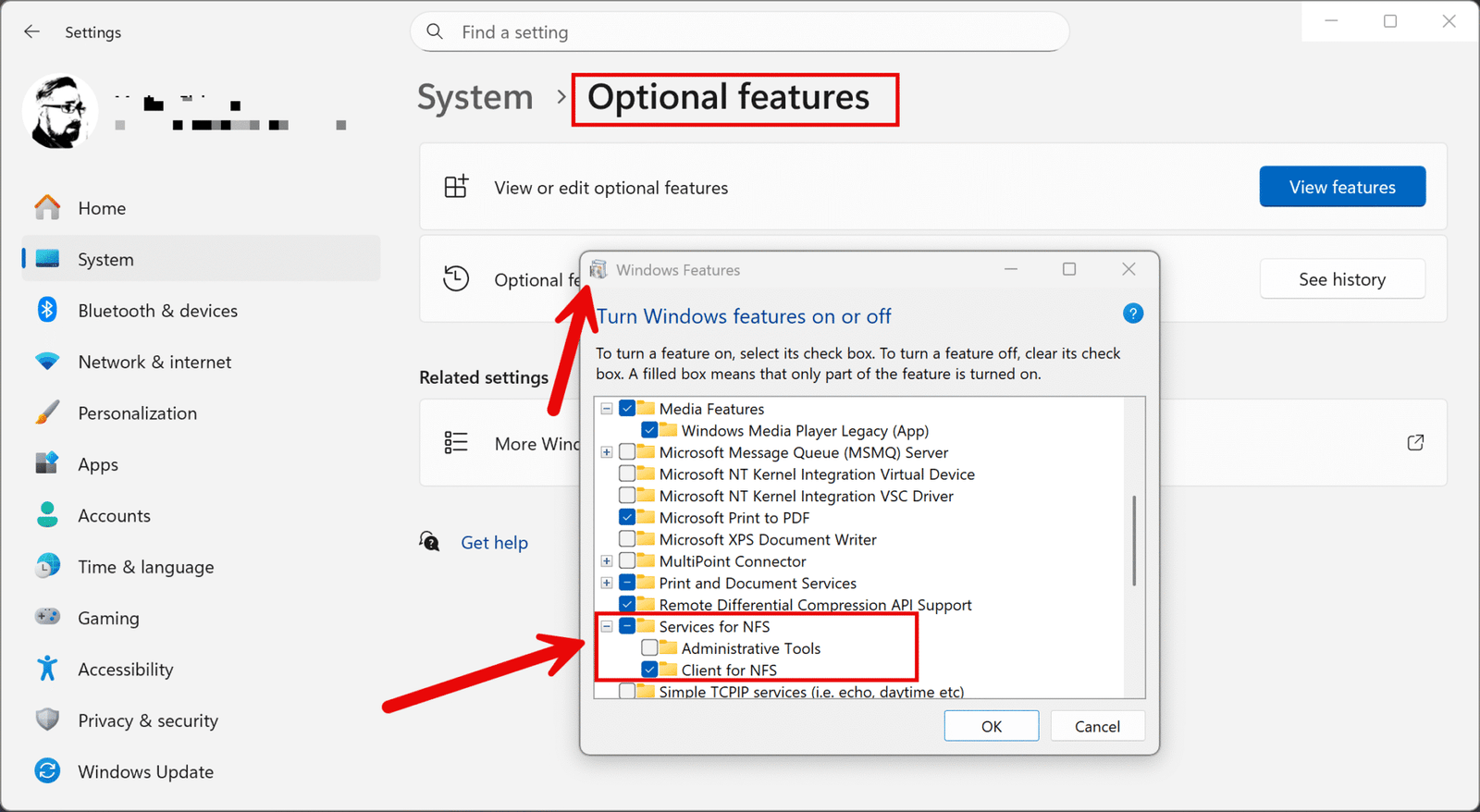This screenshot has height=812, width=1480.
Task: Enable Microsoft XPS Document Writer checkbox
Action: pyautogui.click(x=627, y=538)
